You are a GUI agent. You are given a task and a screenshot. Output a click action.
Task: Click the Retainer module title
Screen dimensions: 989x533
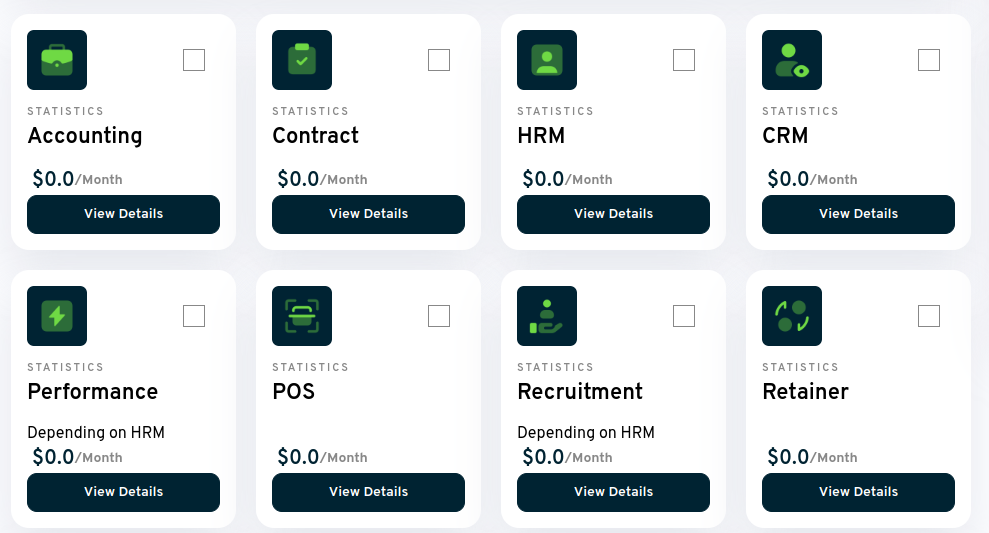point(805,391)
